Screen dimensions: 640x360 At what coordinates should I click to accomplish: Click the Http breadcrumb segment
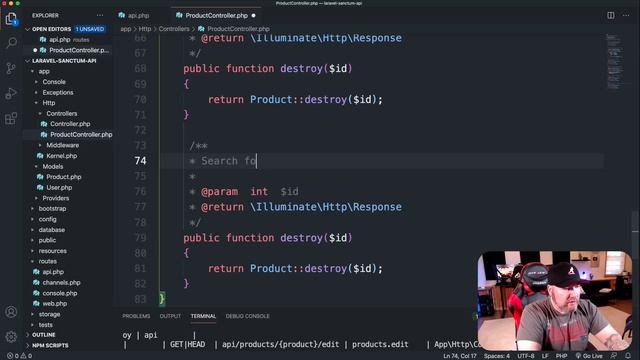point(145,29)
